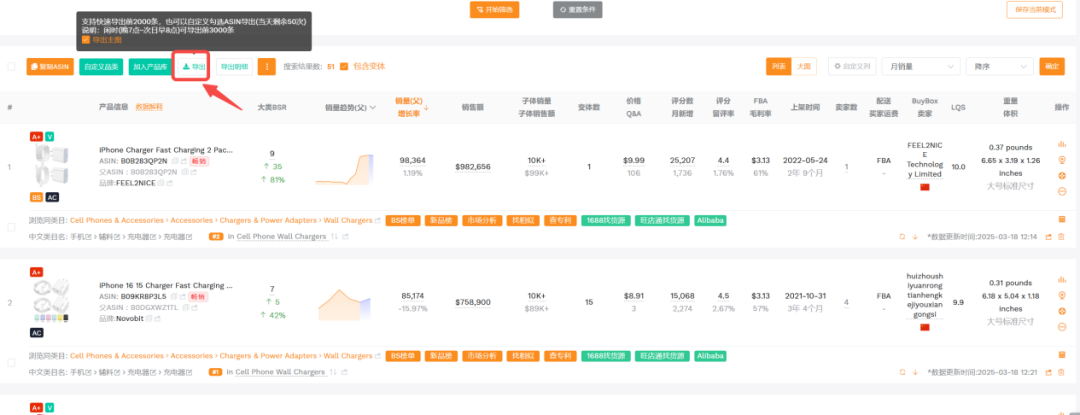1080x415 pixels.
Task: Sort by the 销量(父) 增长率 column header
Action: (412, 107)
